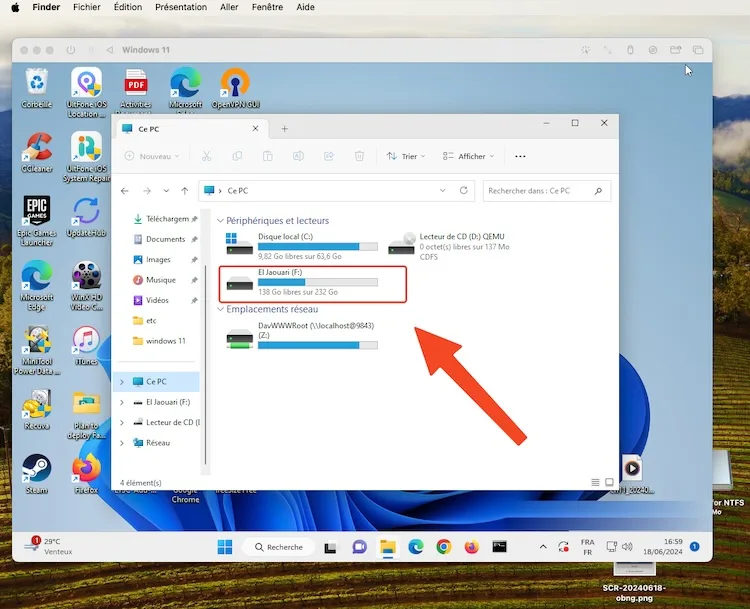Open Google Chrome from the taskbar
This screenshot has width=750, height=609.
click(x=444, y=547)
